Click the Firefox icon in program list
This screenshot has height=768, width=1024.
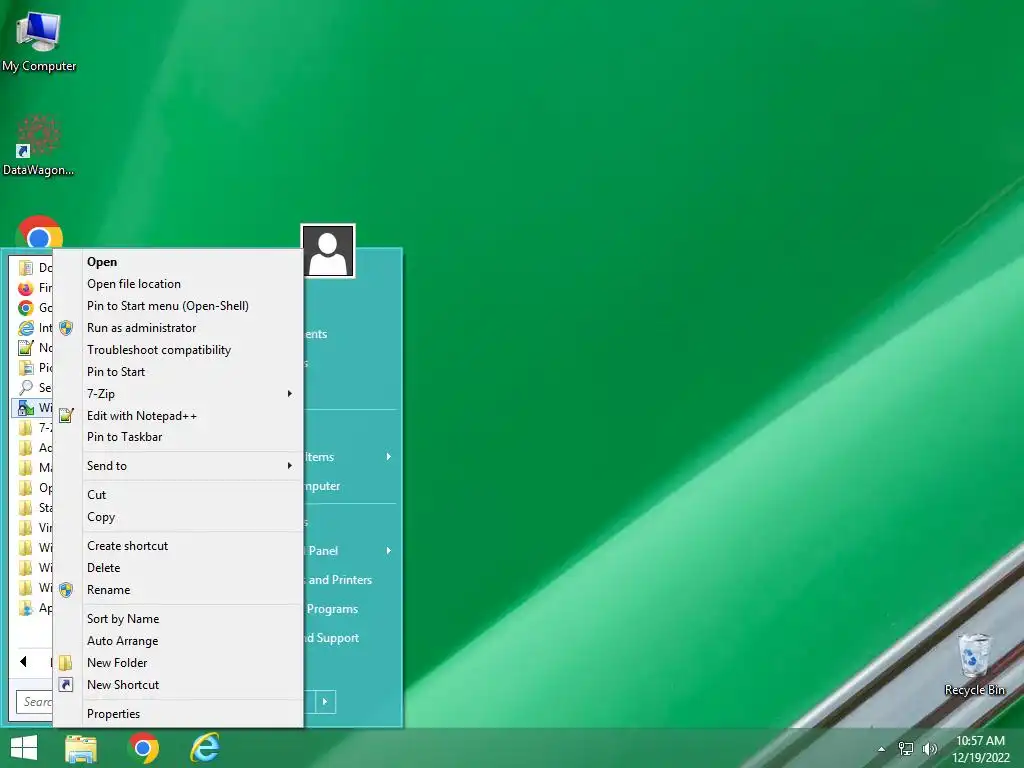pos(25,287)
